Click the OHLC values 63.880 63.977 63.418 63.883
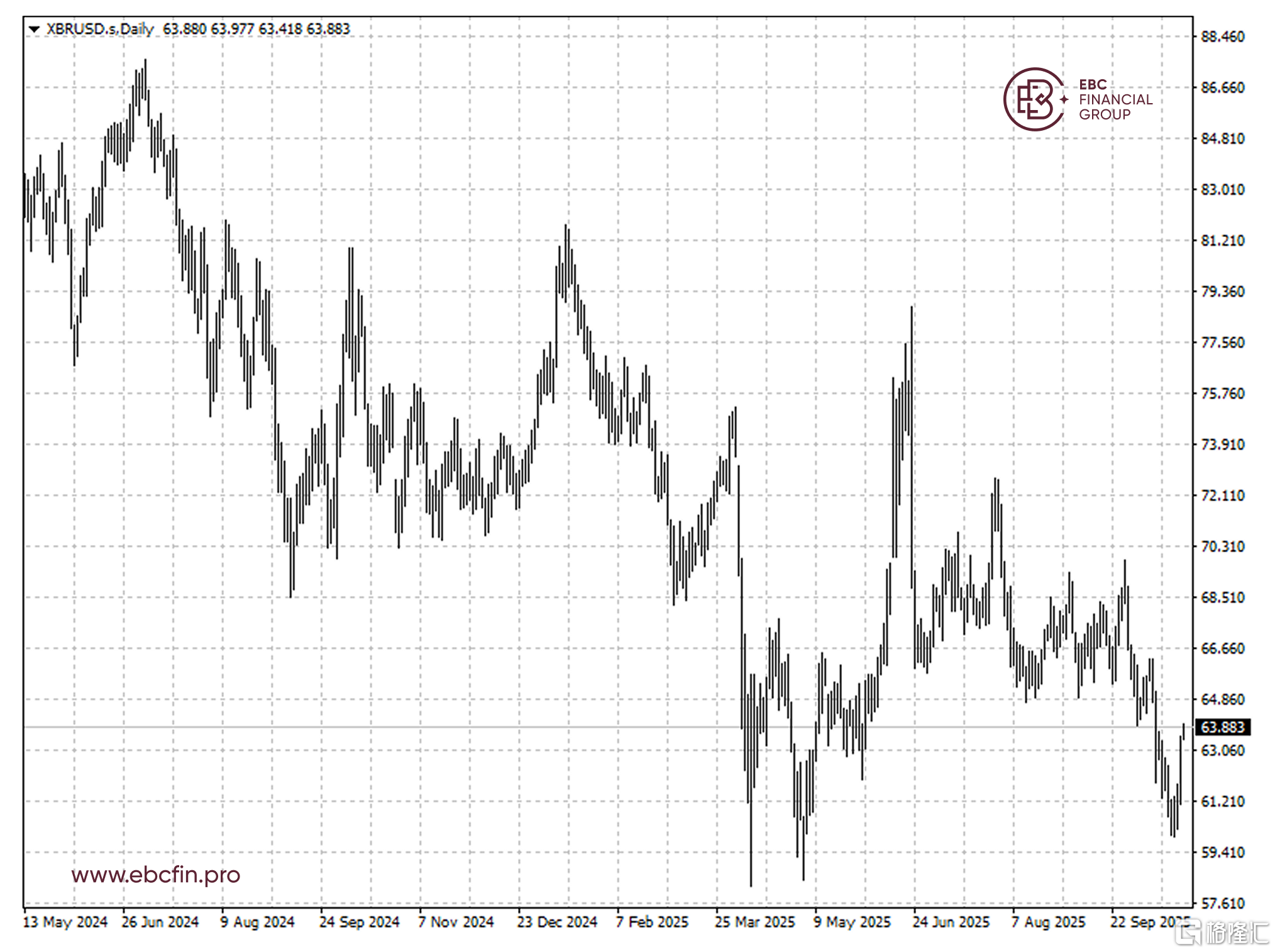The width and height of the screenshot is (1275, 952). coord(256,29)
